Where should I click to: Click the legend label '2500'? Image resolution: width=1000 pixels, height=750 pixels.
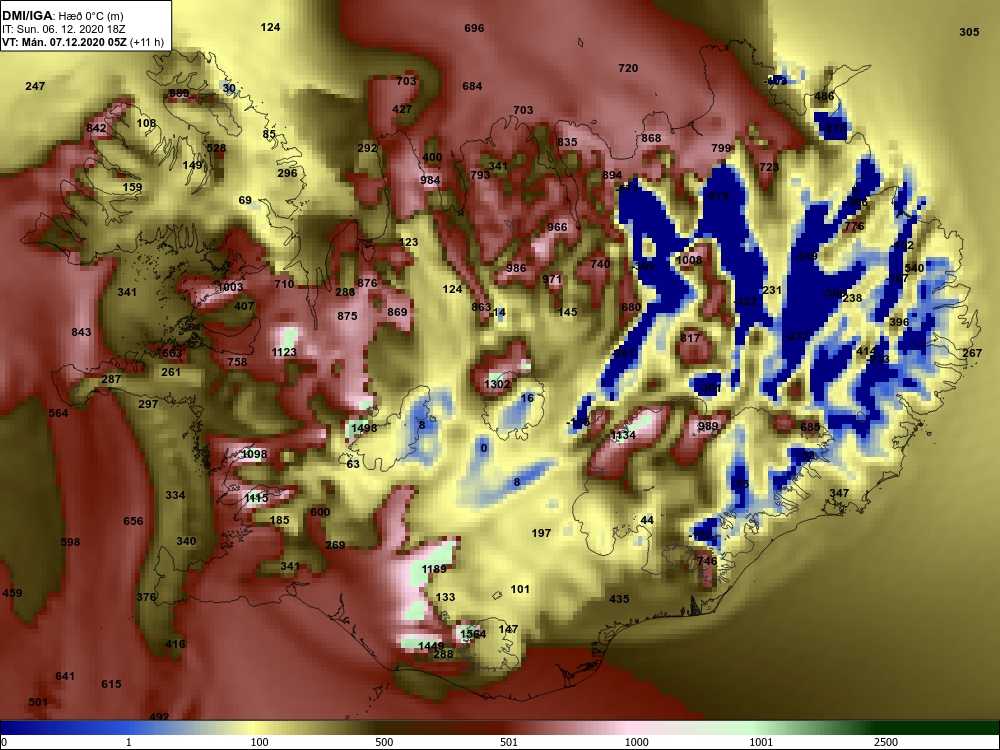point(886,742)
